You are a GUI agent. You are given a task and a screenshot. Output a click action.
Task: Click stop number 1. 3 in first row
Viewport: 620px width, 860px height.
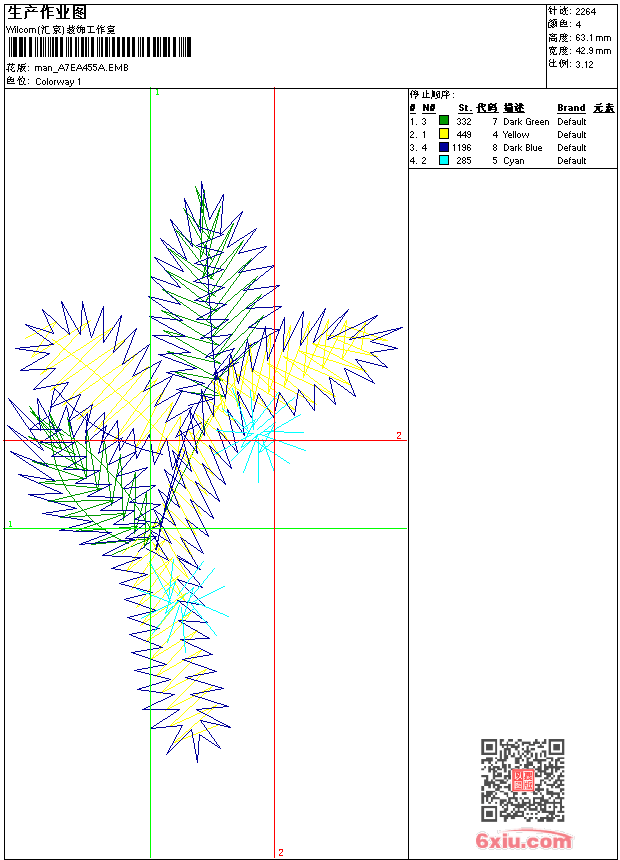(418, 122)
